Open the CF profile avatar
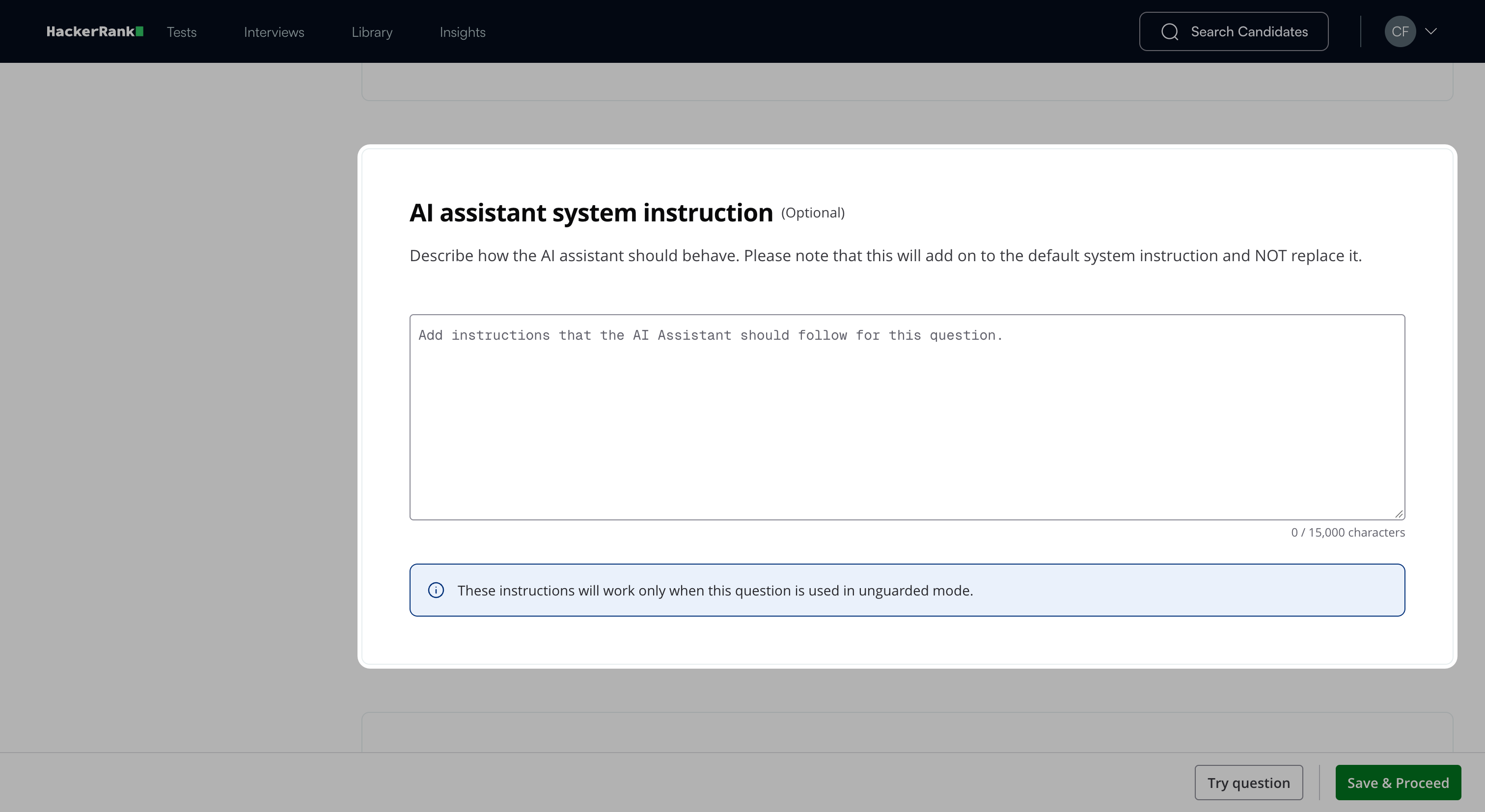The height and width of the screenshot is (812, 1485). [x=1400, y=32]
